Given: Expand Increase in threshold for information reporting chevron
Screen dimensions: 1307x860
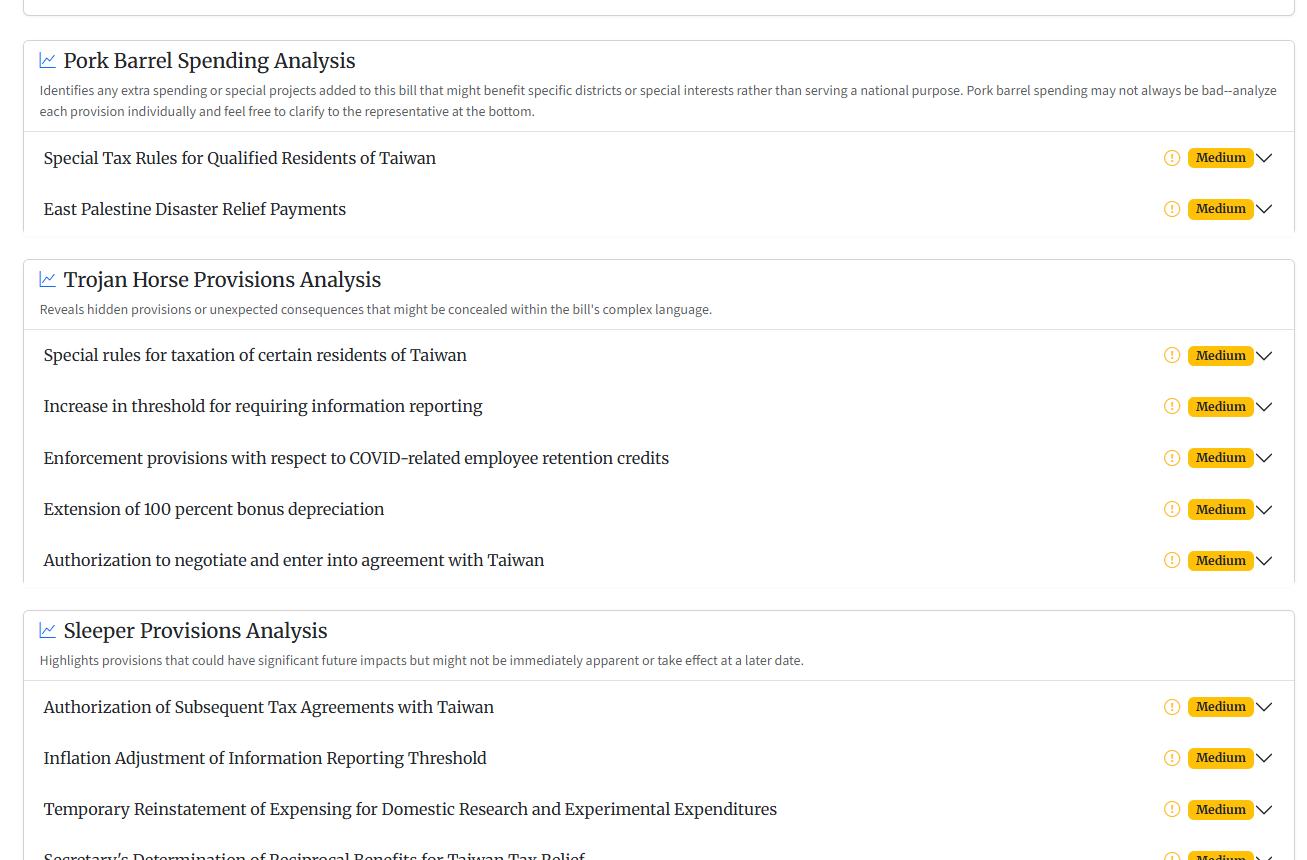Looking at the screenshot, I should click(x=1264, y=407).
